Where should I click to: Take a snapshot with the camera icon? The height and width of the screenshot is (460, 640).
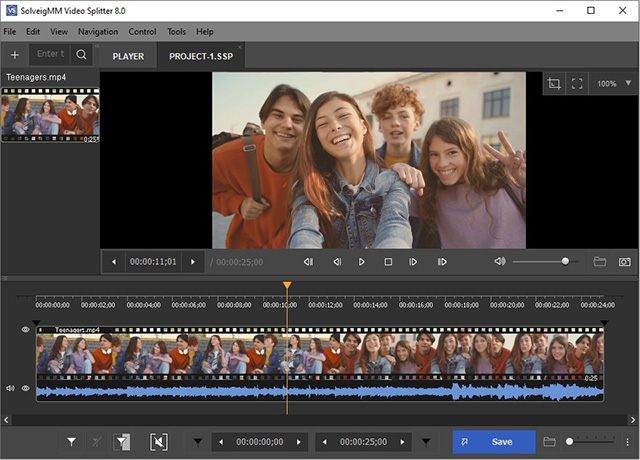(x=625, y=262)
